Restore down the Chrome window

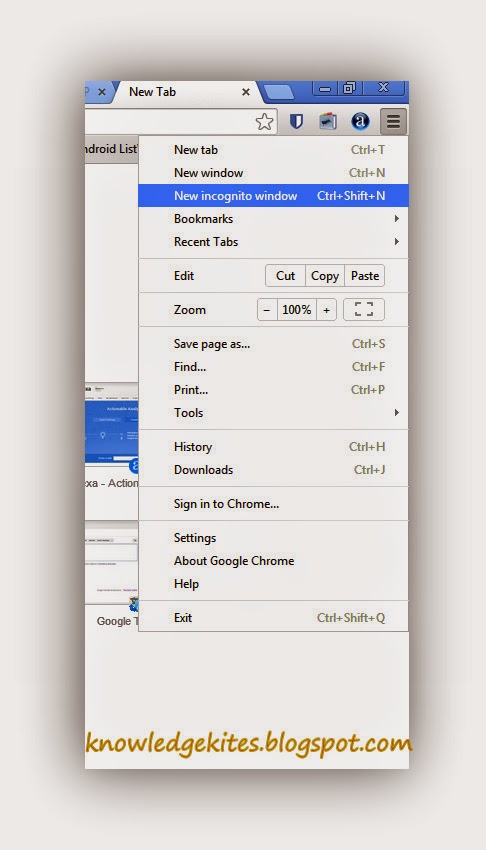pyautogui.click(x=349, y=88)
